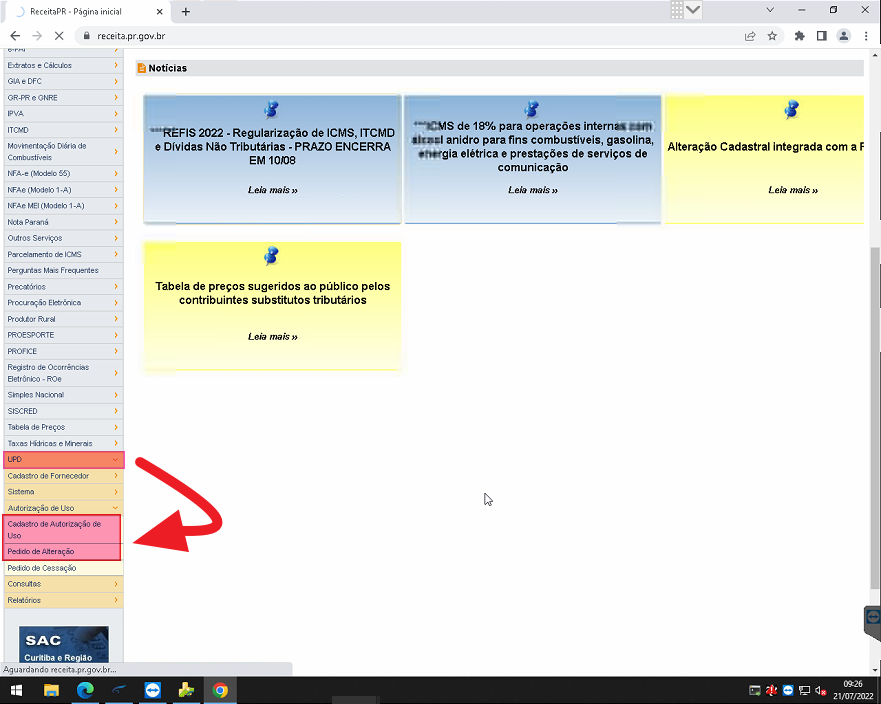Click the Notícias document icon
This screenshot has width=881, height=704.
pyautogui.click(x=142, y=68)
